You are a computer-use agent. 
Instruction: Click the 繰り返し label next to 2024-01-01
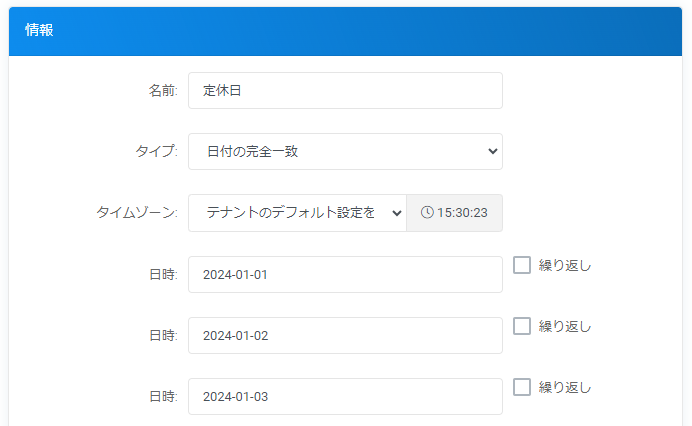(x=565, y=265)
